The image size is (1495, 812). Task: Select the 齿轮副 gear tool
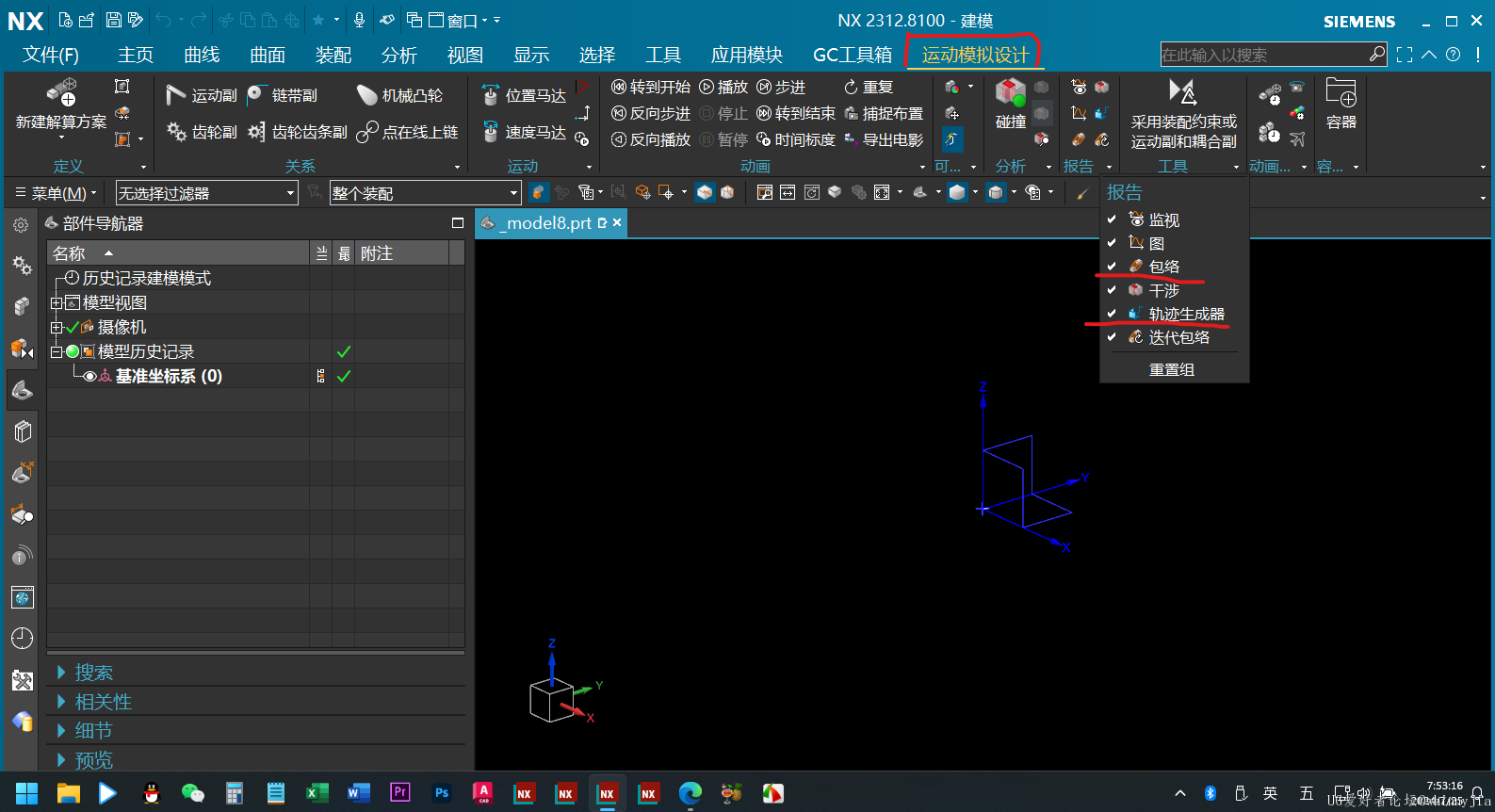click(202, 132)
